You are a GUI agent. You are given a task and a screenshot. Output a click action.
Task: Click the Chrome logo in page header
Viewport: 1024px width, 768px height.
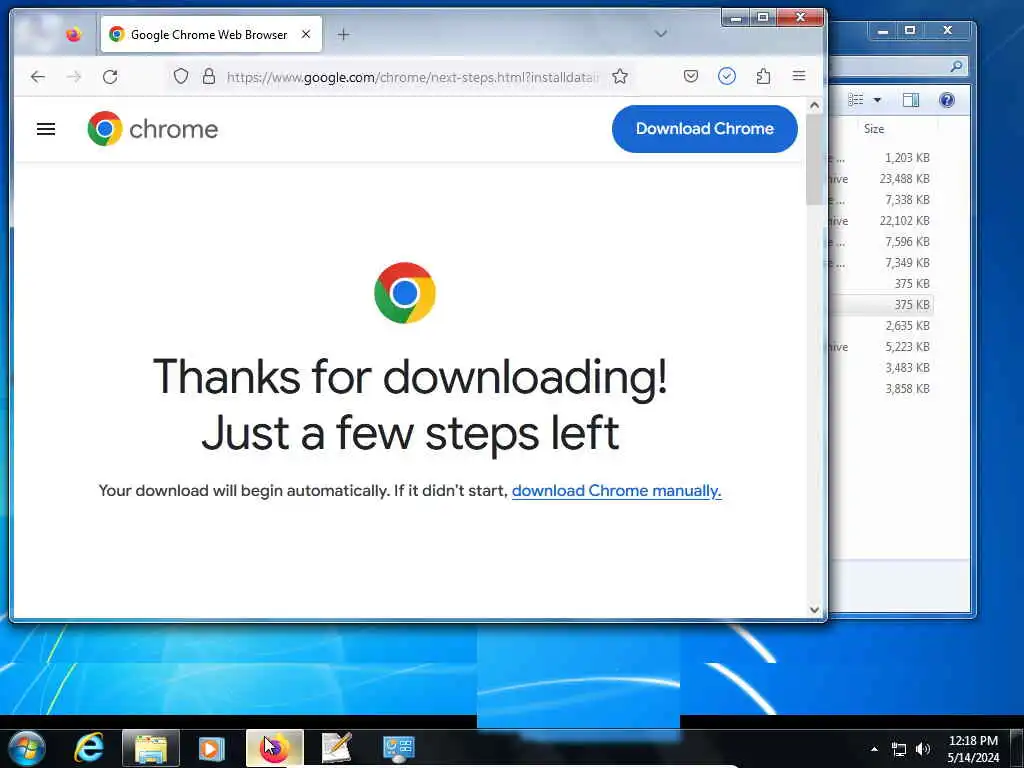153,129
